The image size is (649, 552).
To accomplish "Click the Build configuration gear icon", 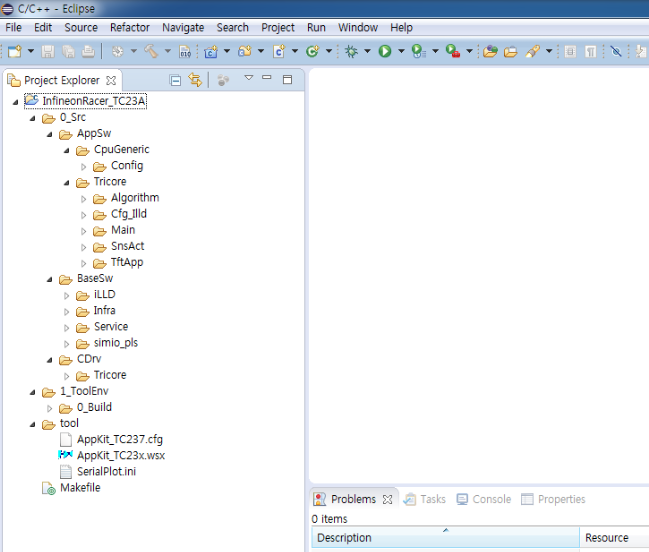I will click(118, 51).
